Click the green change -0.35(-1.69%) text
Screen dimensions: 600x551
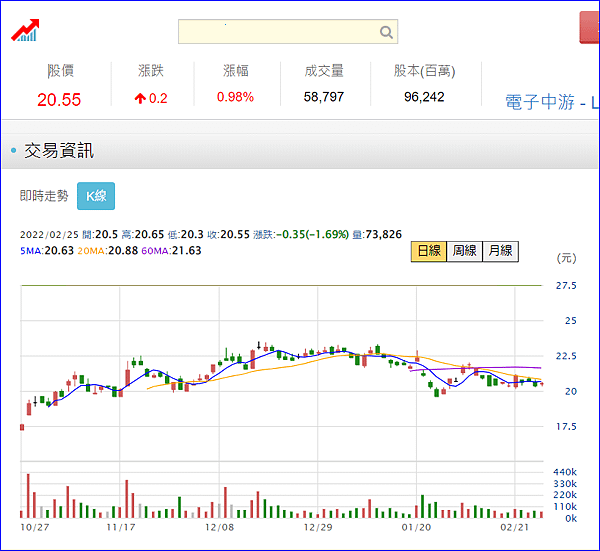[313, 235]
